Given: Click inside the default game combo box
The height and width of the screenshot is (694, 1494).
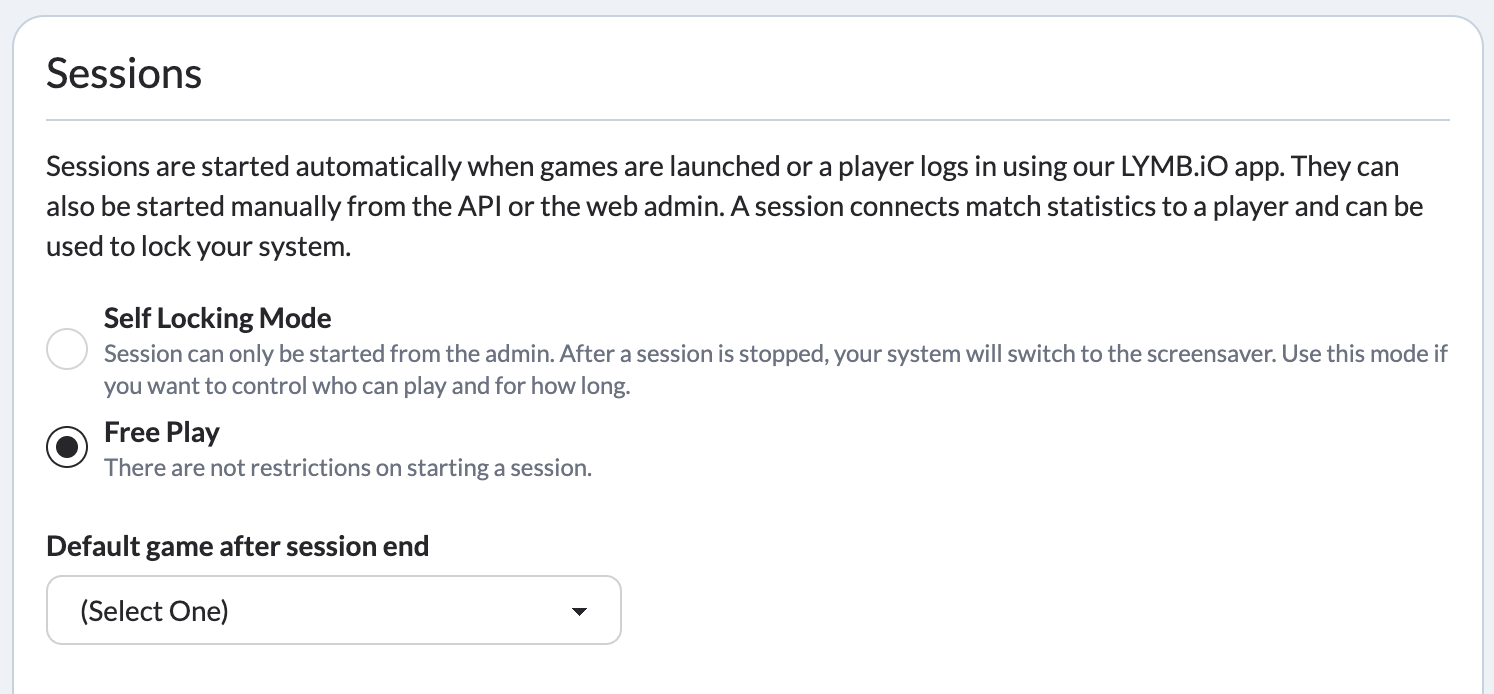Looking at the screenshot, I should click(x=300, y=610).
